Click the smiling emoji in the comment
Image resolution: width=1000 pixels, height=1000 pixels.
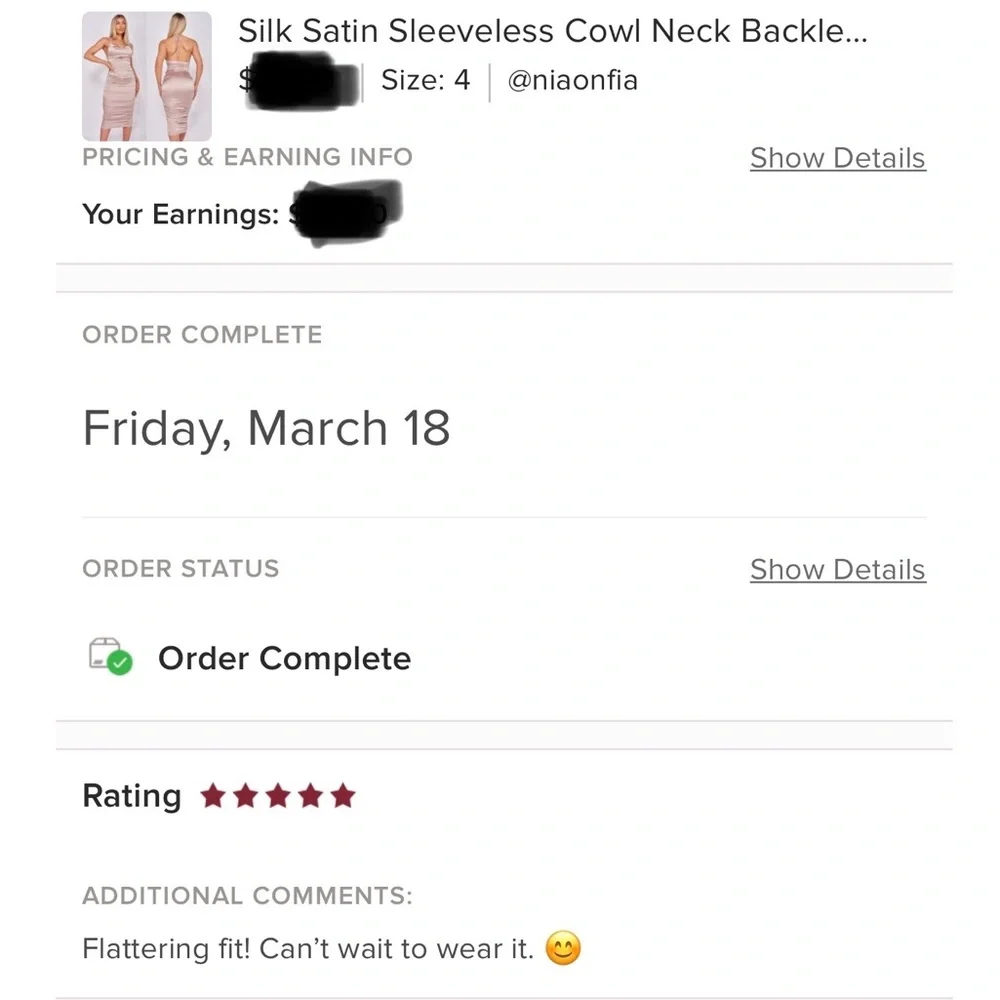pos(564,948)
